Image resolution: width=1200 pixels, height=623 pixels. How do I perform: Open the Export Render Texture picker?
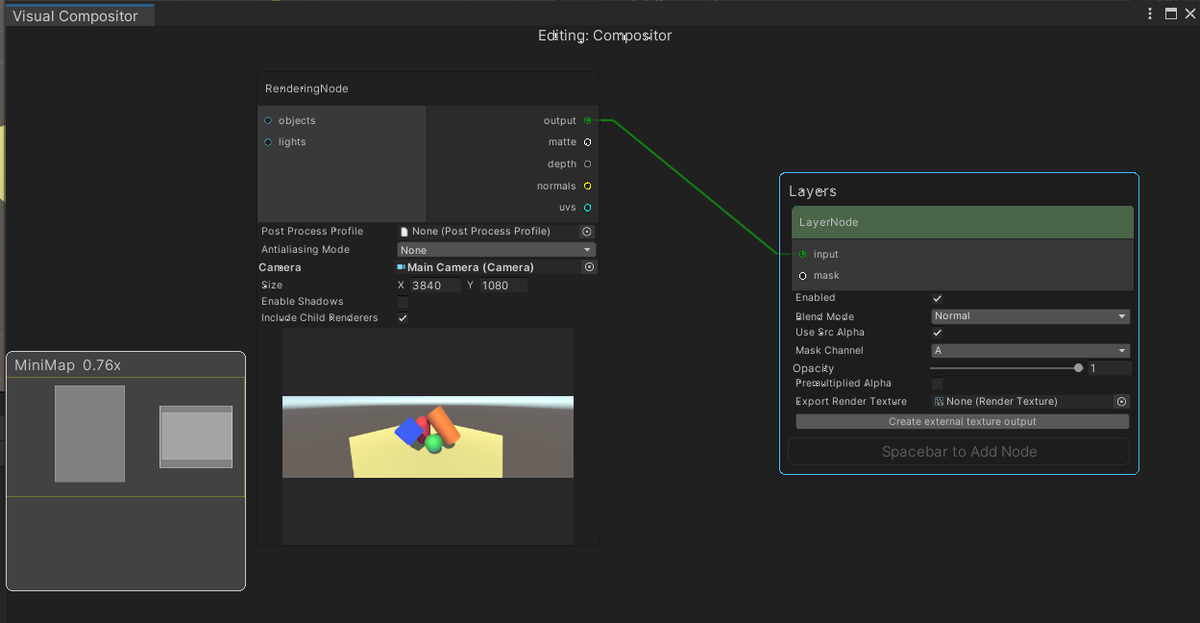point(1121,401)
